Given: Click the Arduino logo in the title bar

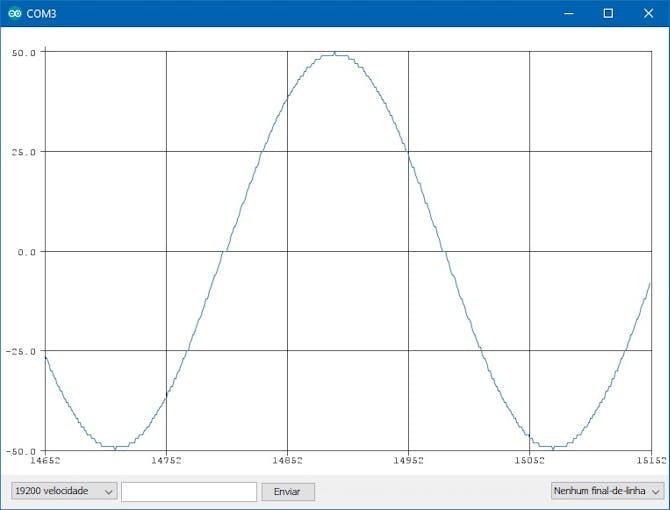Looking at the screenshot, I should click(x=14, y=14).
